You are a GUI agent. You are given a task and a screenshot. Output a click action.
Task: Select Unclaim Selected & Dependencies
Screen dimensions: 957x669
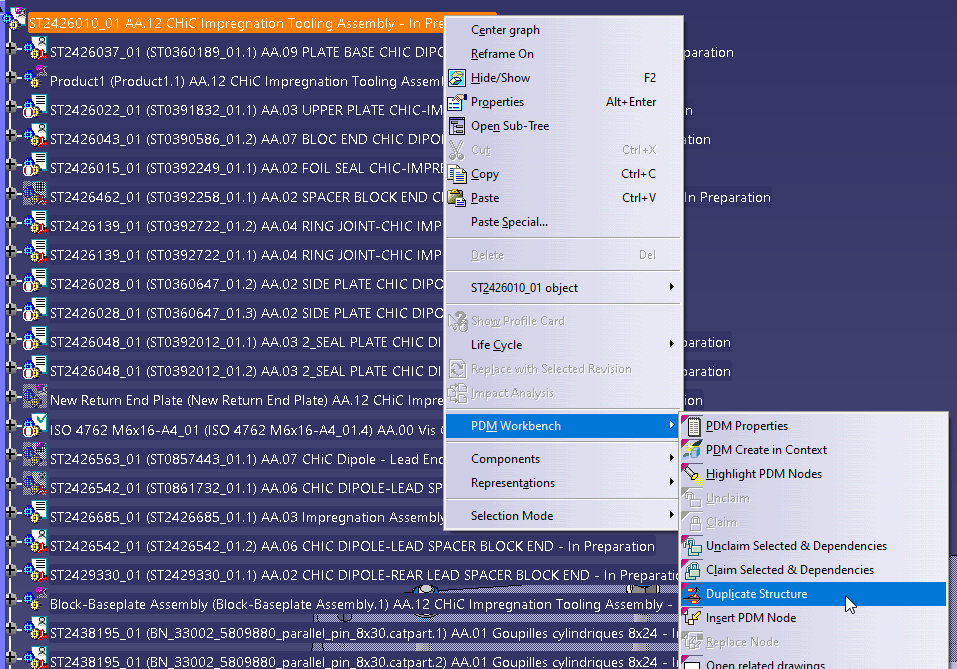coord(796,546)
